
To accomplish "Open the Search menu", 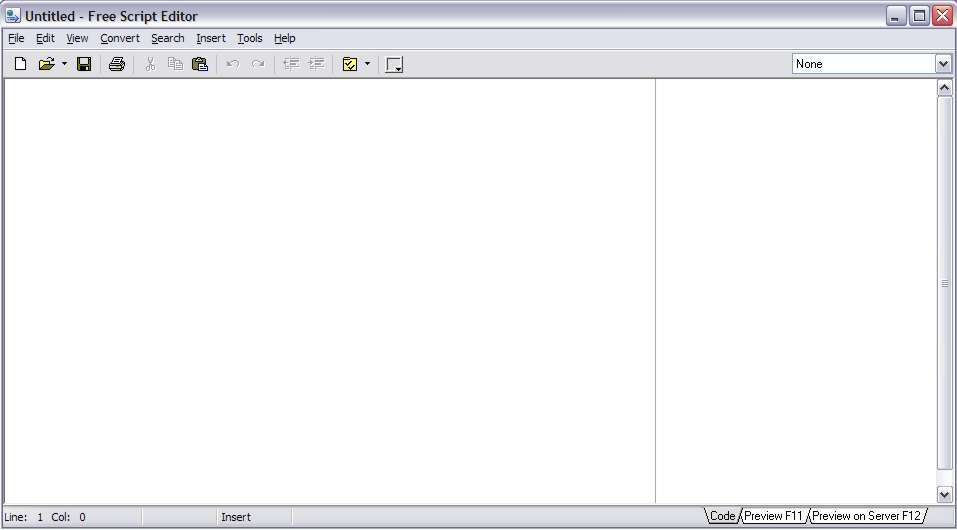I will pos(168,38).
